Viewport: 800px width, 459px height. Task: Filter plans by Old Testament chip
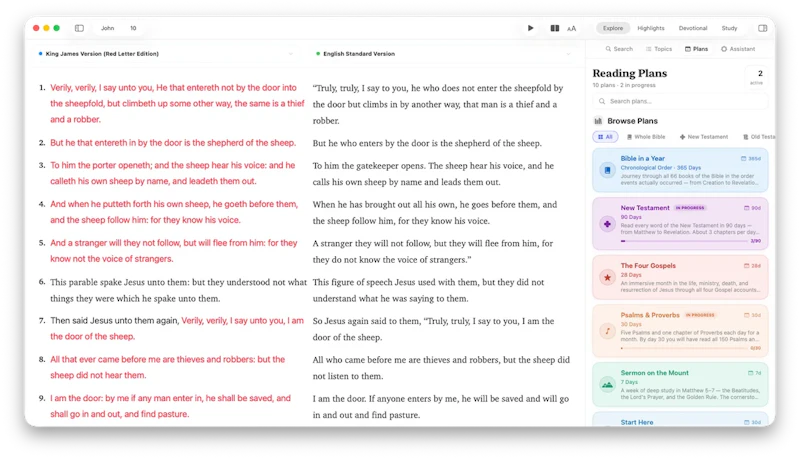[x=759, y=137]
